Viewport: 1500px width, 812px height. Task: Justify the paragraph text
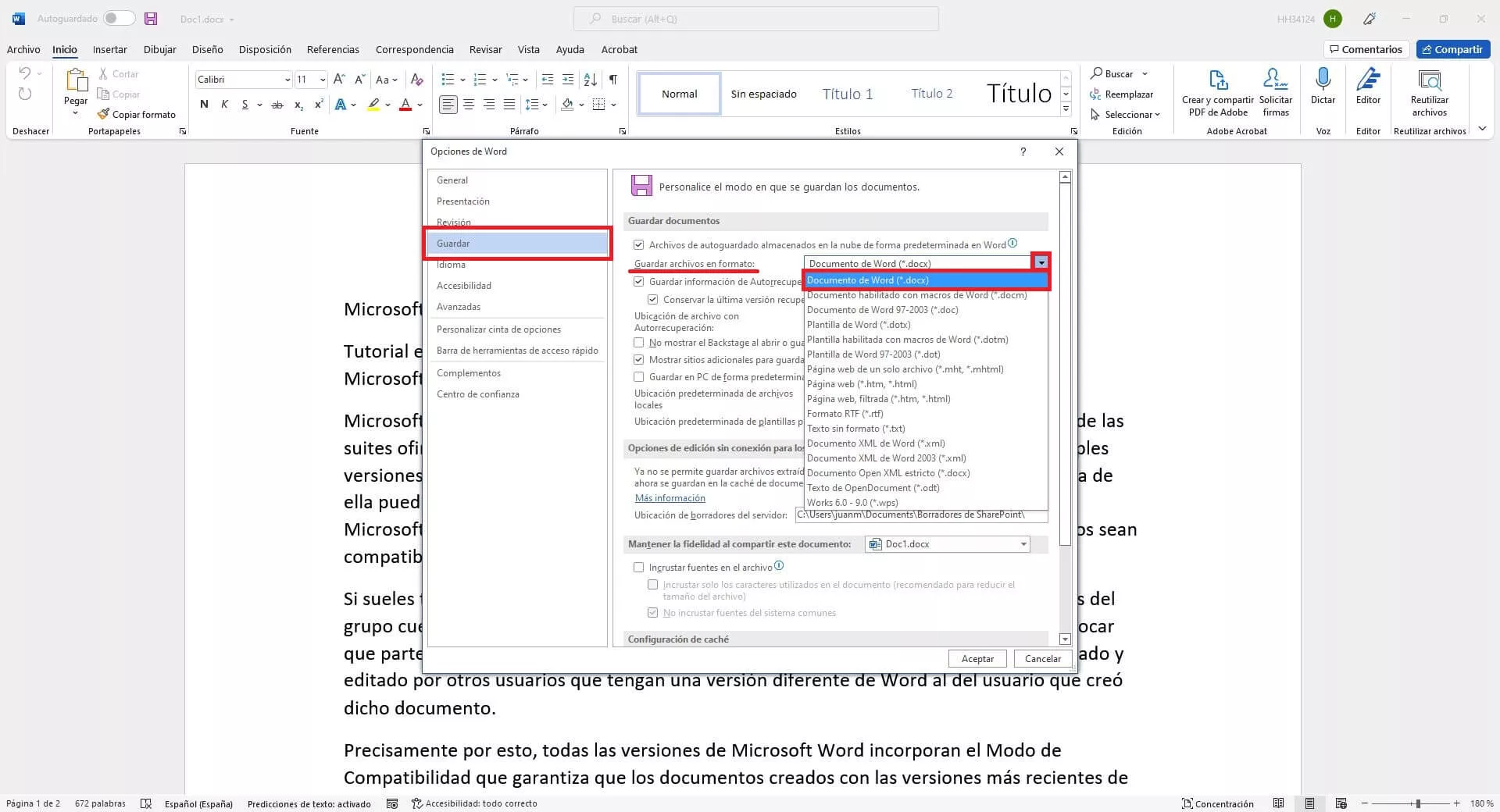(x=509, y=104)
